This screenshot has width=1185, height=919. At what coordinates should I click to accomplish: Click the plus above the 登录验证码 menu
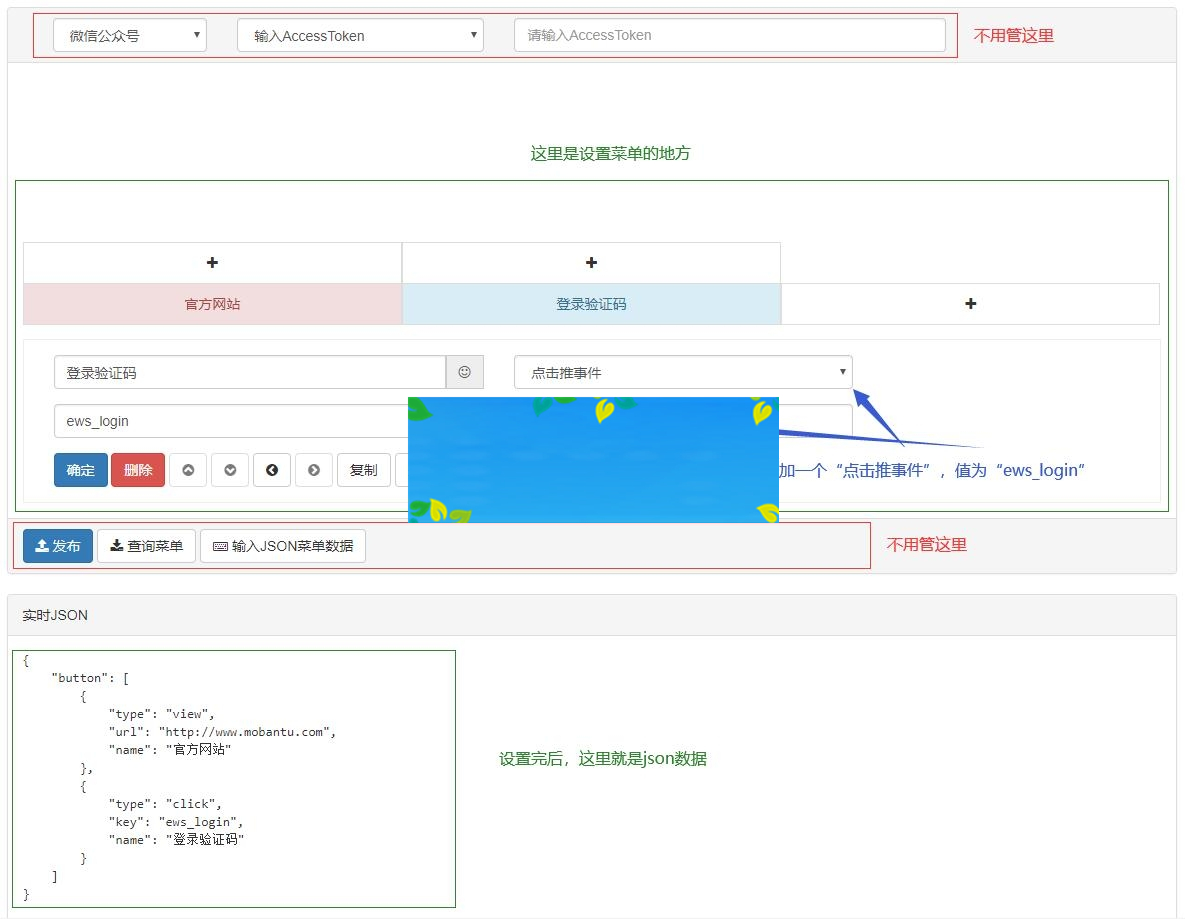click(590, 262)
